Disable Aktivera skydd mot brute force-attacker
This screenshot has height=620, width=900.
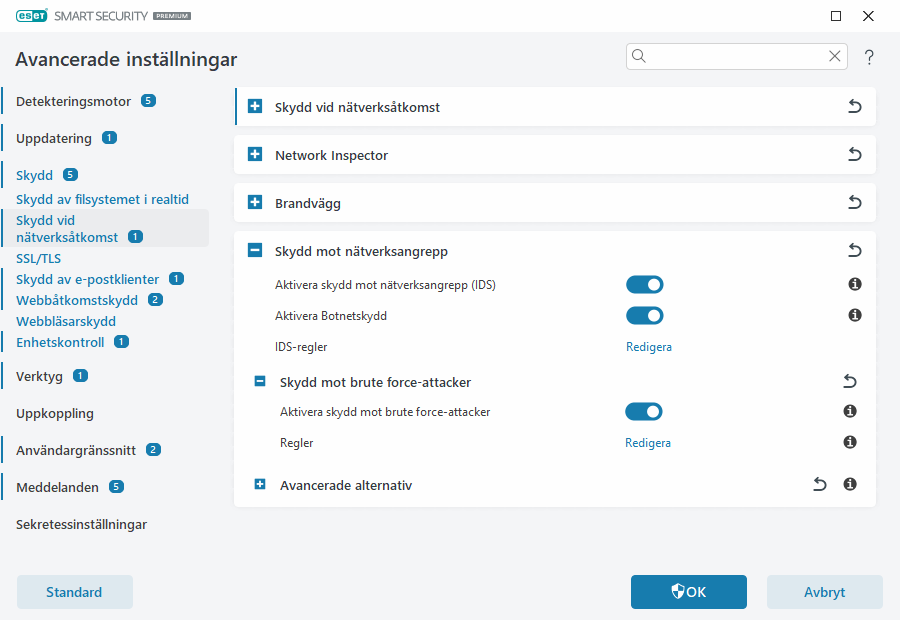tap(644, 411)
